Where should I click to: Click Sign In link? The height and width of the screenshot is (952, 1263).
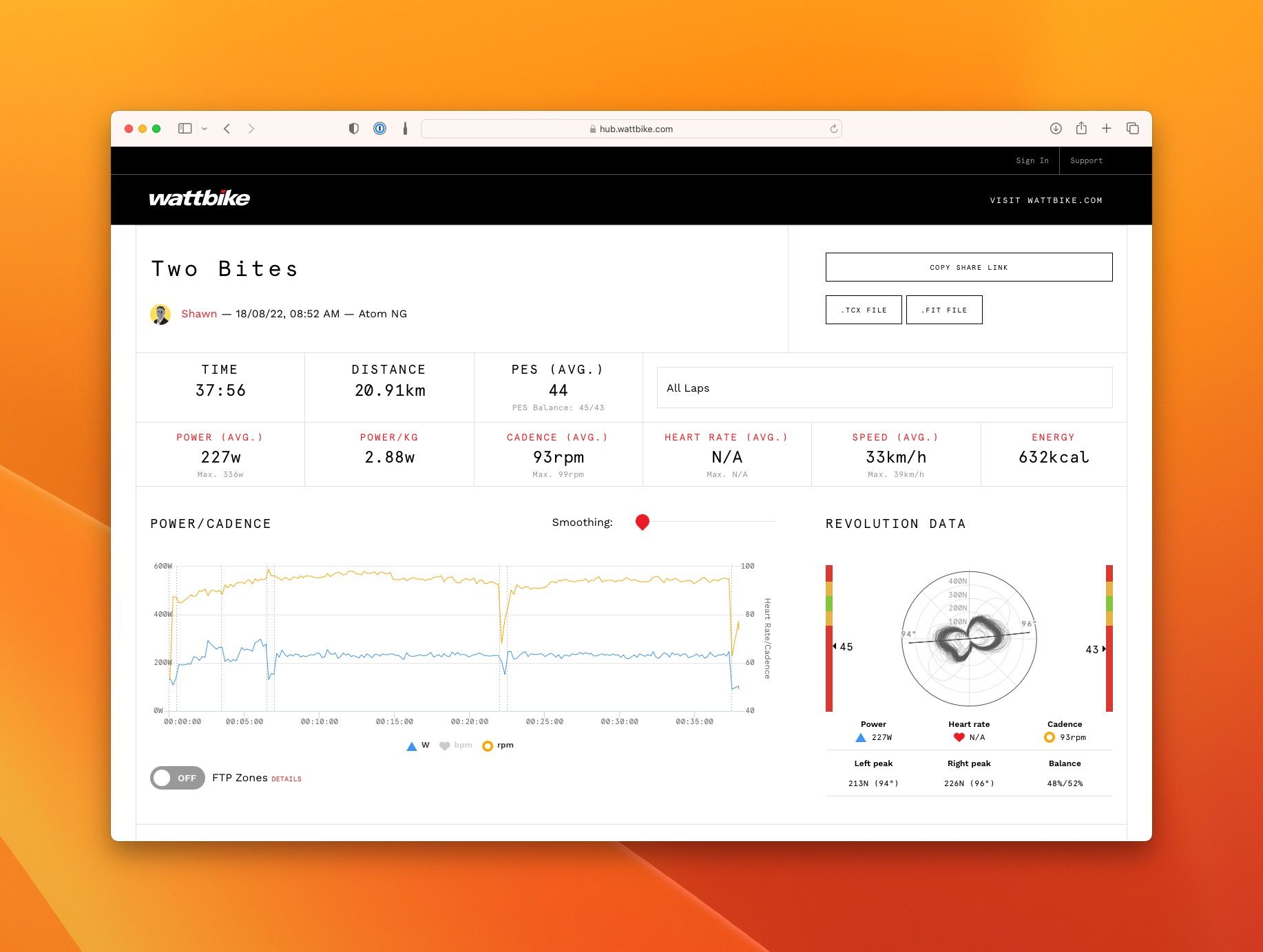(1032, 160)
